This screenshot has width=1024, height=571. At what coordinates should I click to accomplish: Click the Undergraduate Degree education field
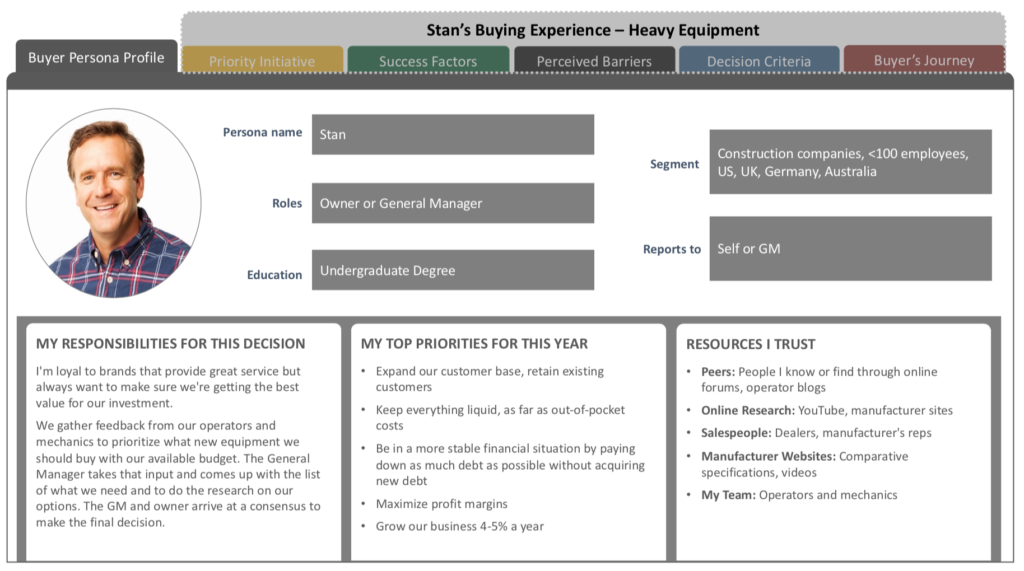click(453, 270)
